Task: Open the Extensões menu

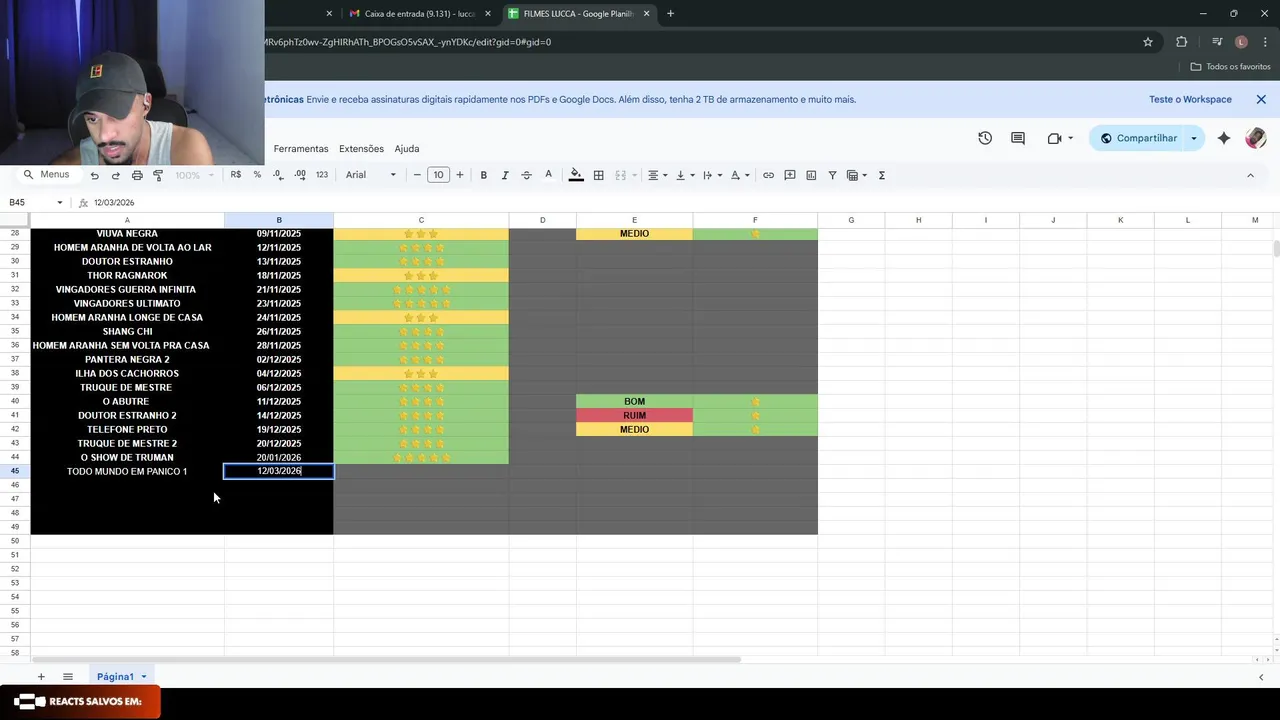Action: click(361, 148)
